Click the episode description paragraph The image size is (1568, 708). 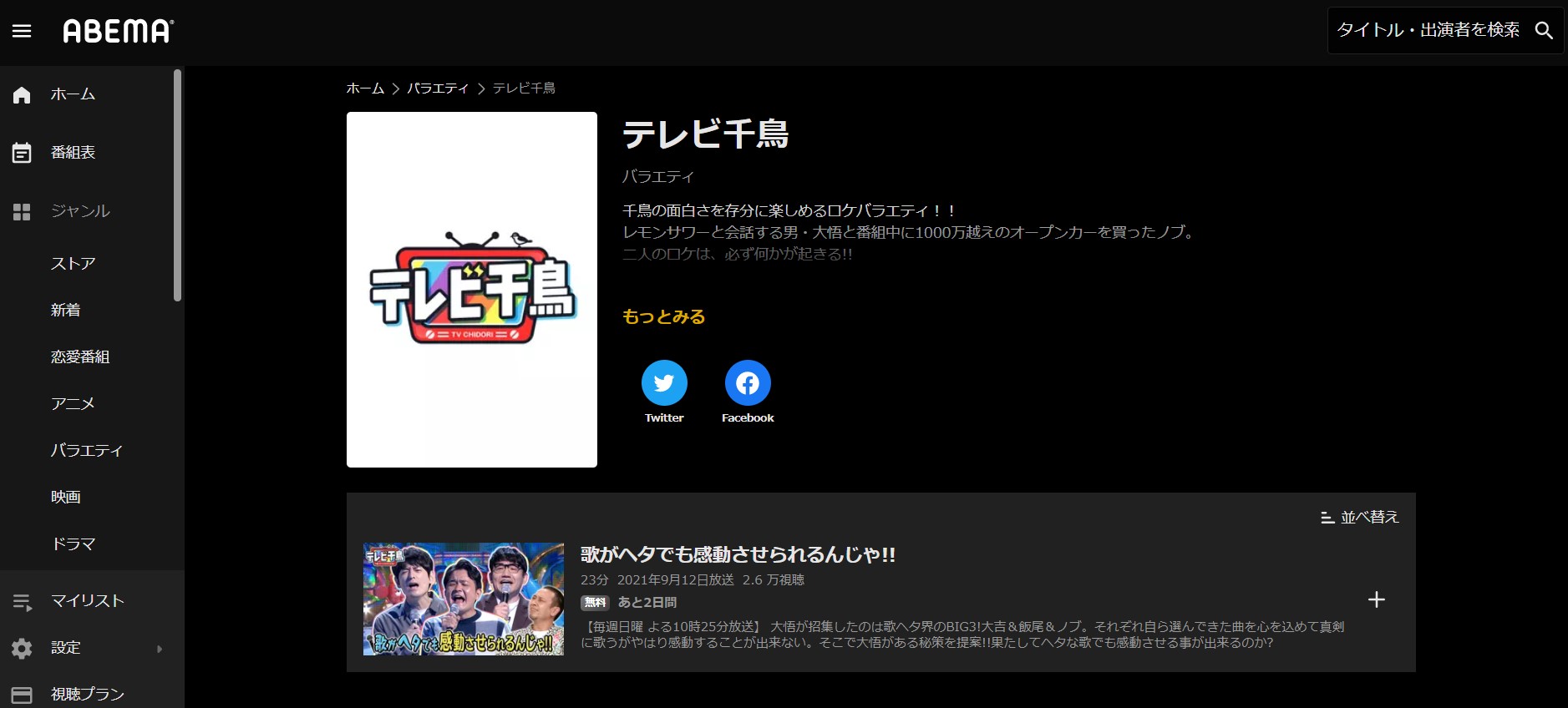[962, 635]
